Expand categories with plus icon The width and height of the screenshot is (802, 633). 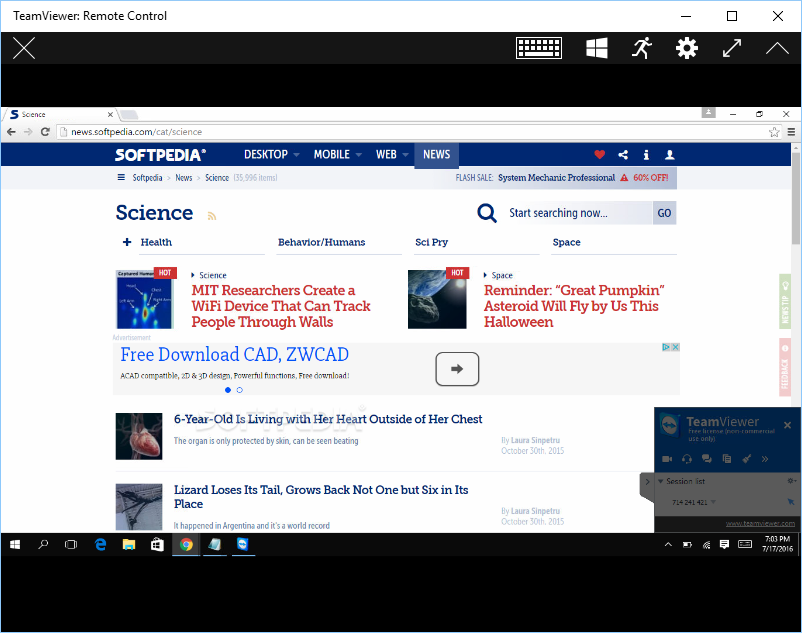127,242
